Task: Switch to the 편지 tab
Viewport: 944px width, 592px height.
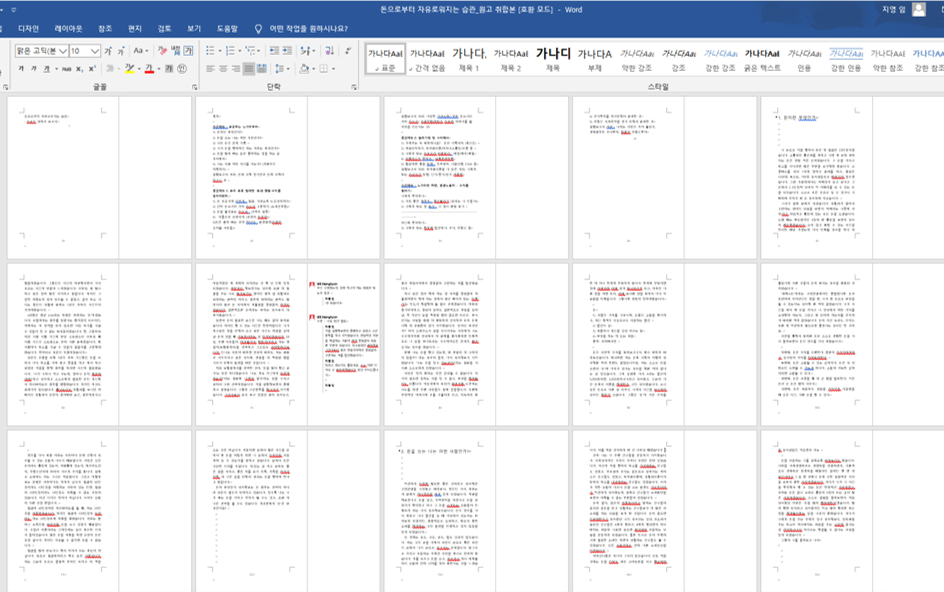Action: point(135,28)
